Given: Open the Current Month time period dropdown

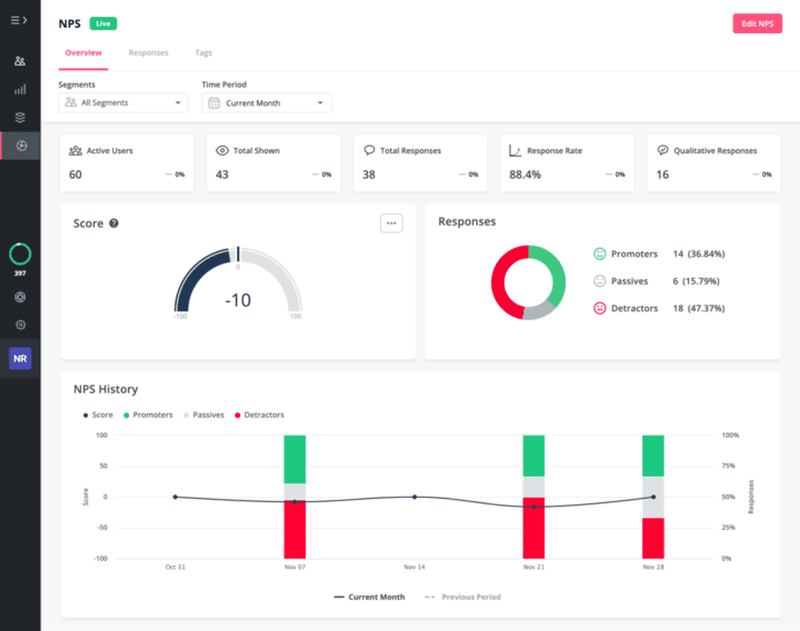Looking at the screenshot, I should pos(266,102).
